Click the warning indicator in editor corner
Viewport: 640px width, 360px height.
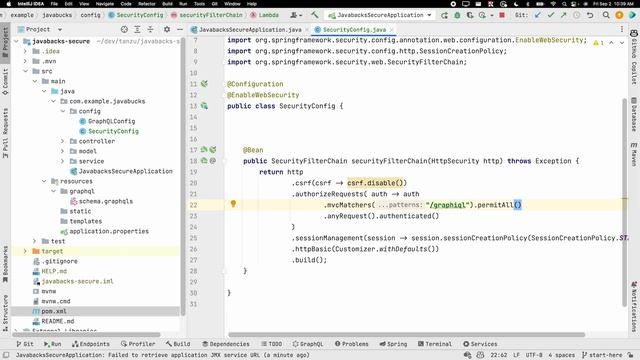[x=598, y=42]
